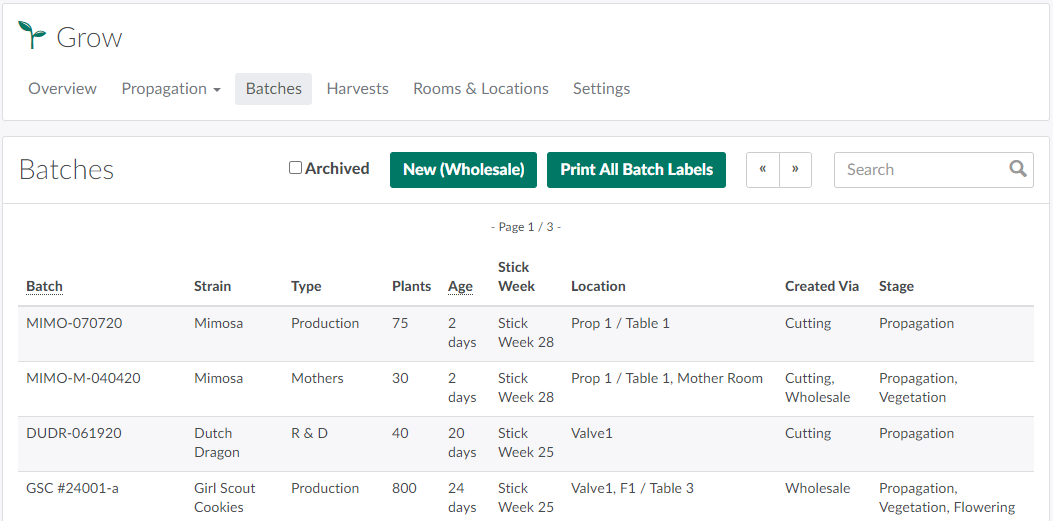The width and height of the screenshot is (1053, 521).
Task: Open batch MIMO-M-040420
Action: tap(83, 378)
